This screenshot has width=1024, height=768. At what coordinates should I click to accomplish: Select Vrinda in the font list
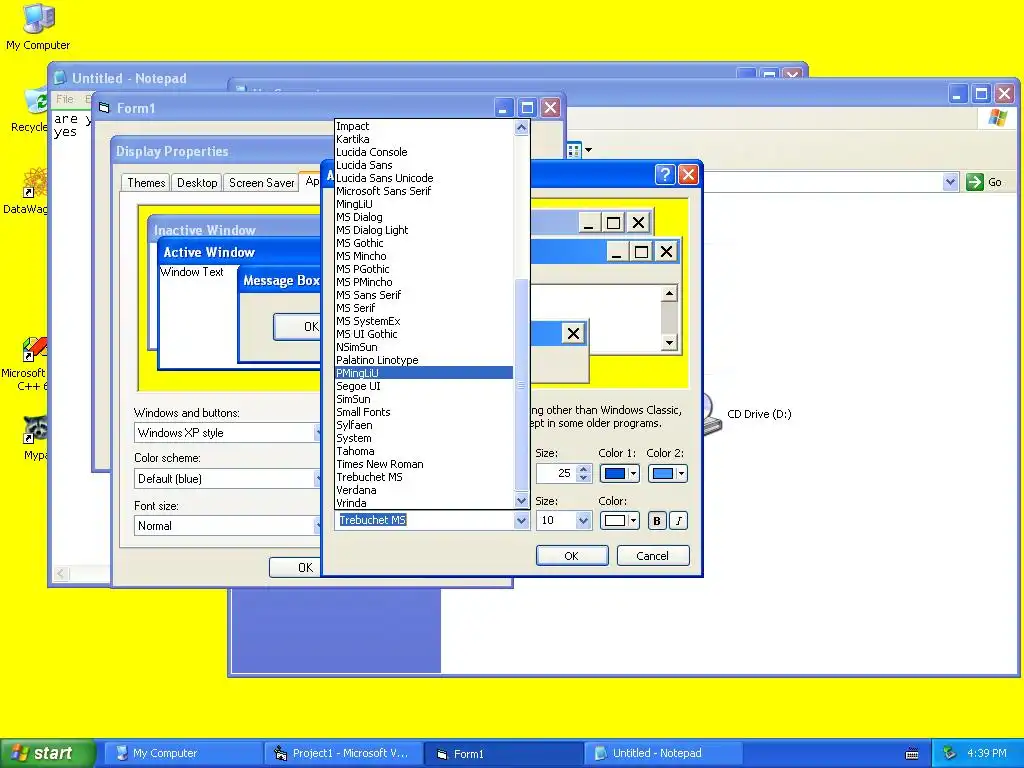coord(424,503)
